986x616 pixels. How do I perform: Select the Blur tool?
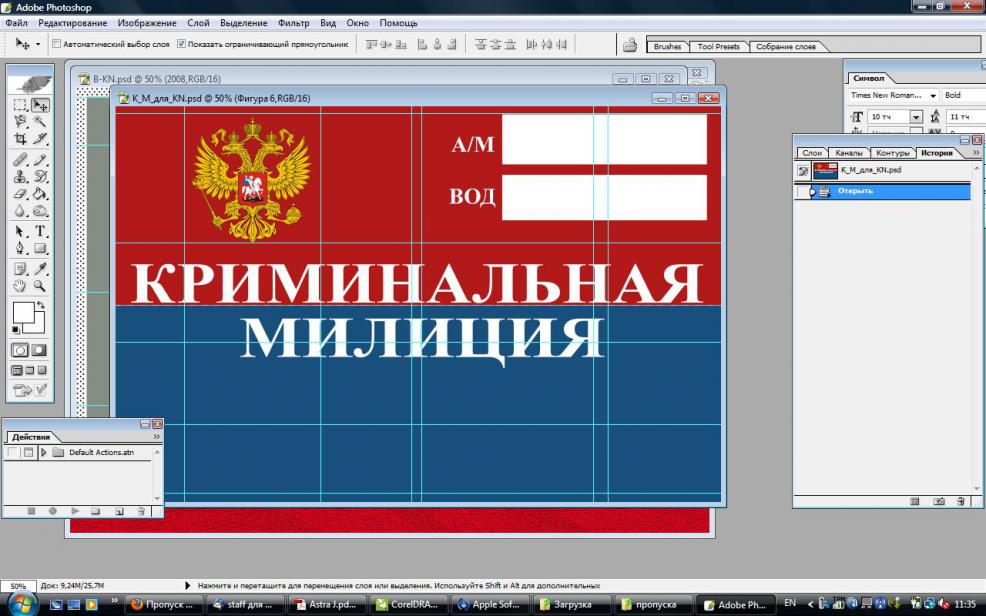(x=20, y=211)
